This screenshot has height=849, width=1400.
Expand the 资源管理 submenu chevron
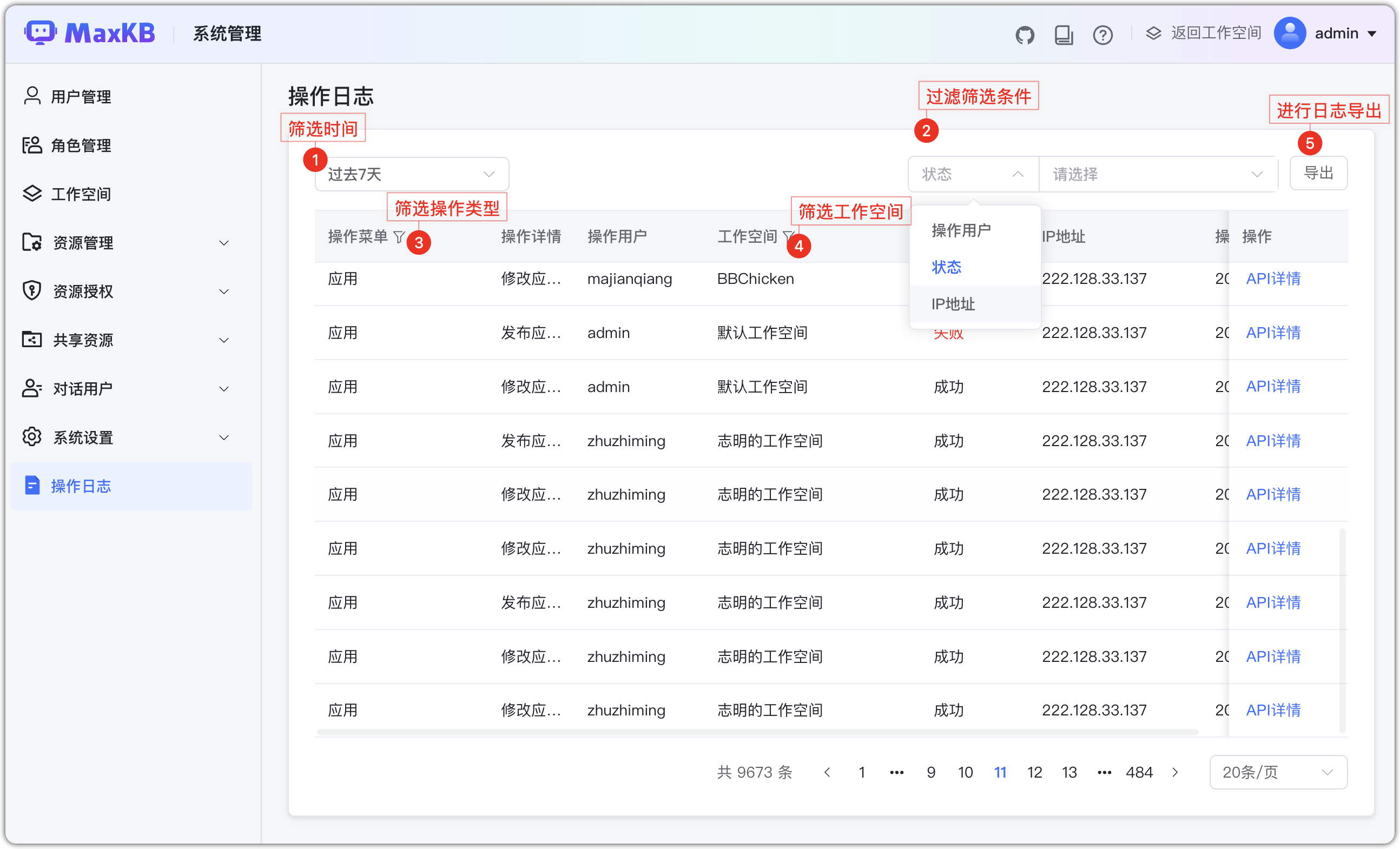[x=224, y=243]
